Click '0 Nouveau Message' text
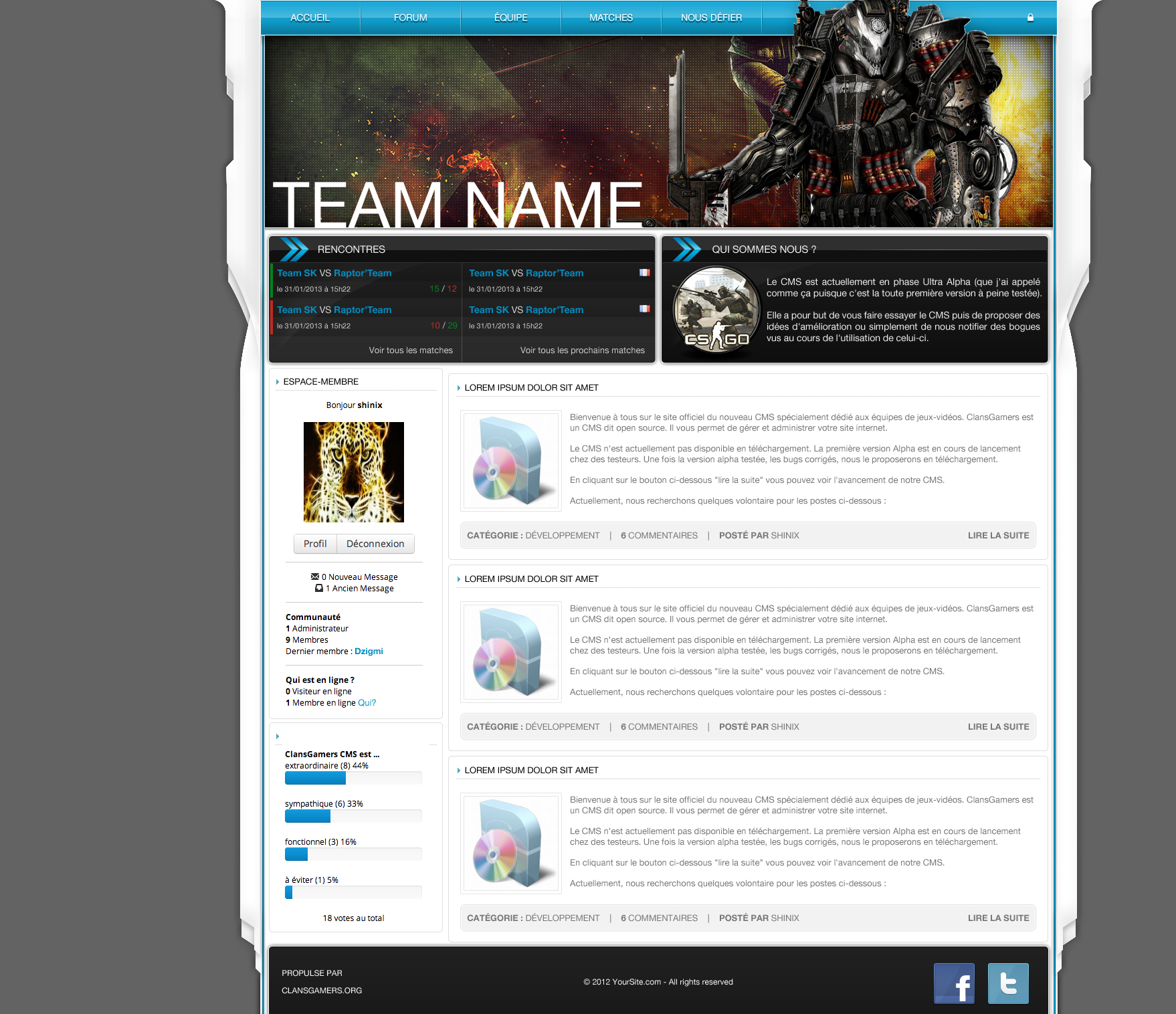This screenshot has width=1176, height=1014. [359, 577]
